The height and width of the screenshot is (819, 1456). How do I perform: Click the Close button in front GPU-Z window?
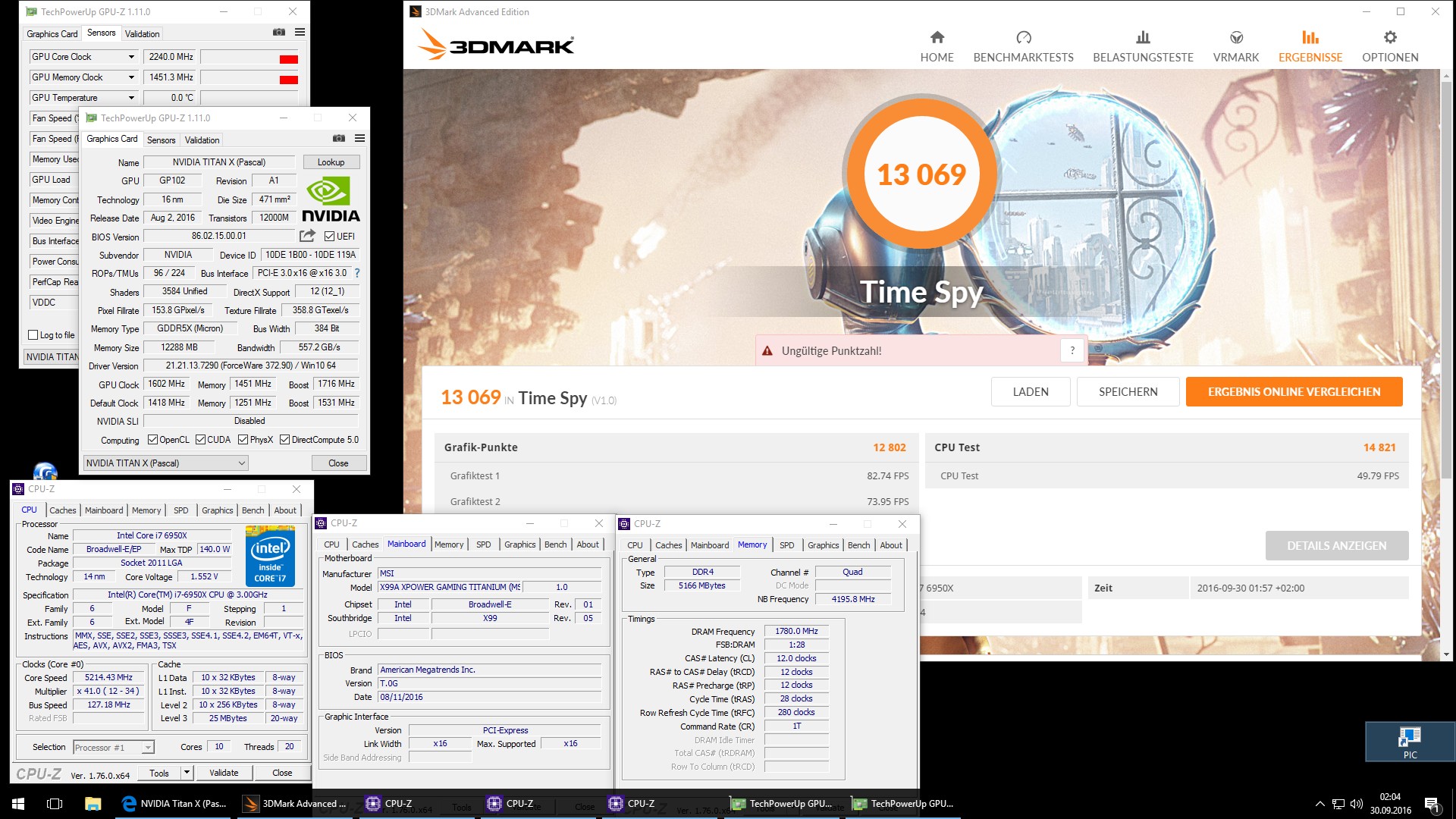click(338, 463)
